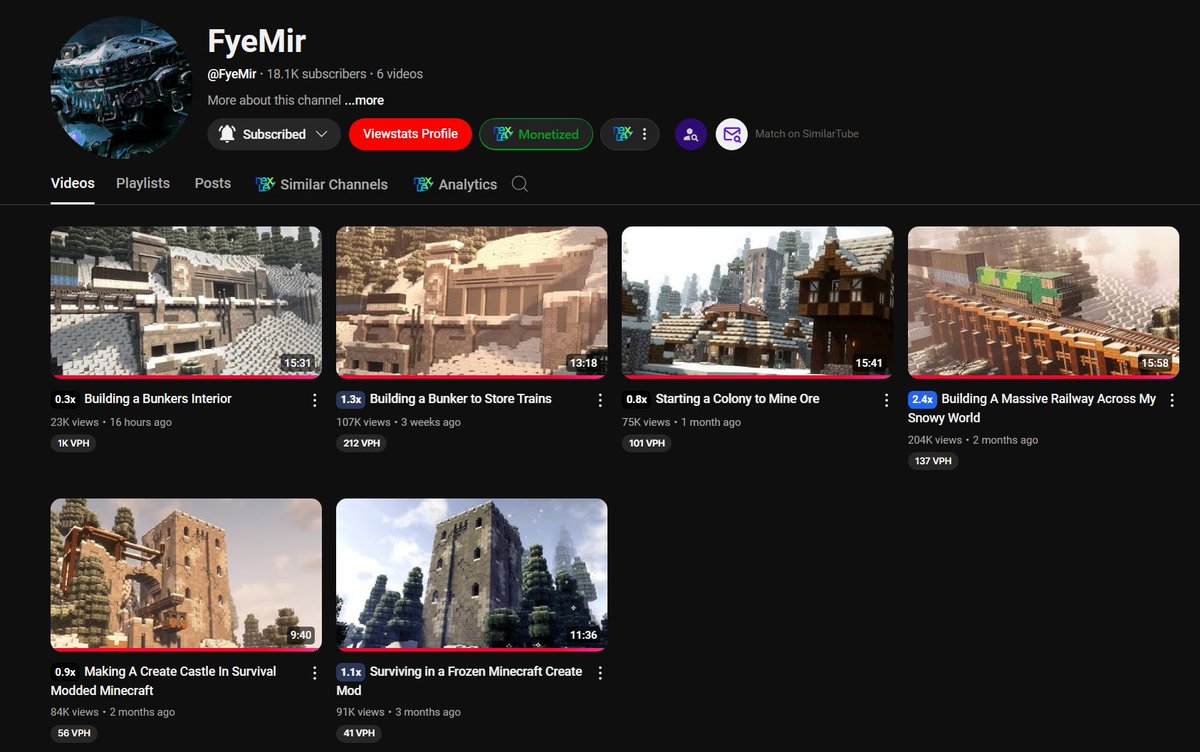The height and width of the screenshot is (752, 1200).
Task: Open the Similar Channels tab
Action: 322,184
